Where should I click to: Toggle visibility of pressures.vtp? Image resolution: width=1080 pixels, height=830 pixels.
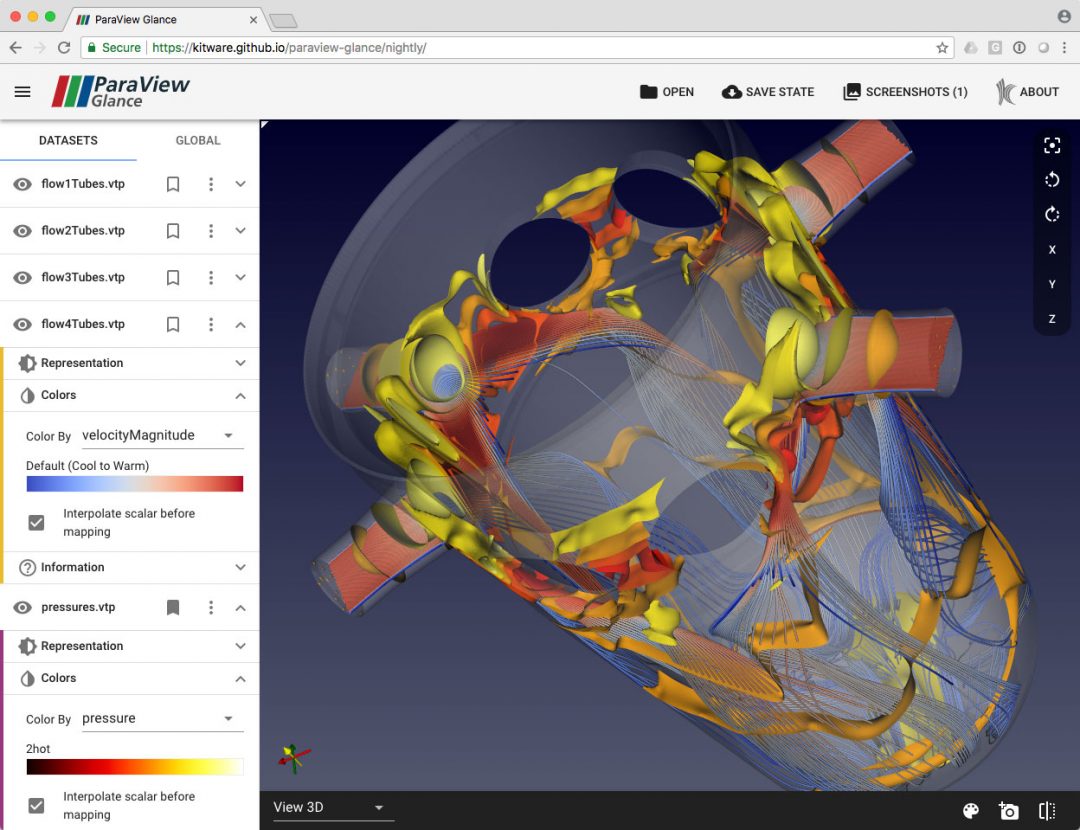point(22,608)
